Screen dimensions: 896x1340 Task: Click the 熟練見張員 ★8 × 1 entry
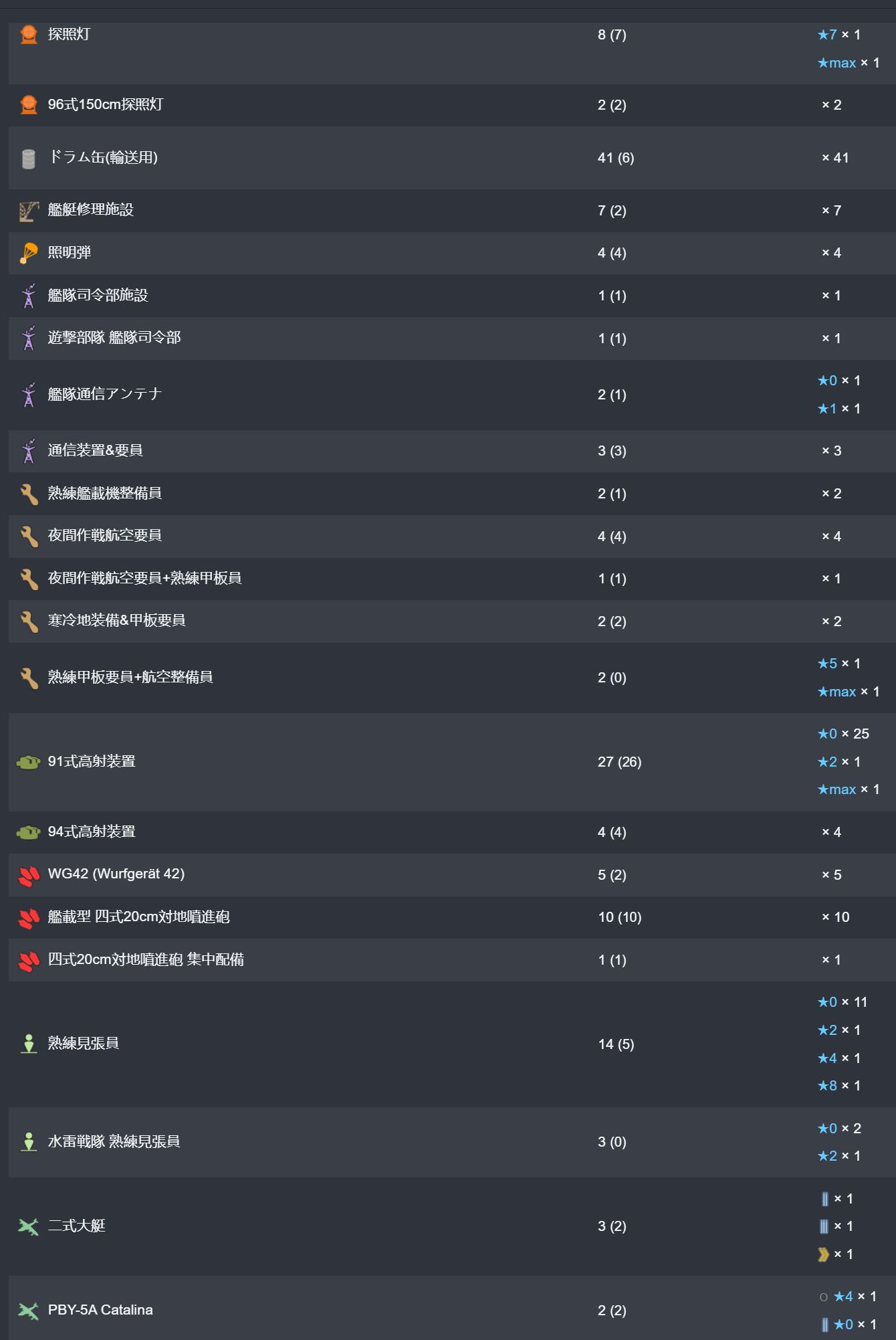(x=838, y=1086)
